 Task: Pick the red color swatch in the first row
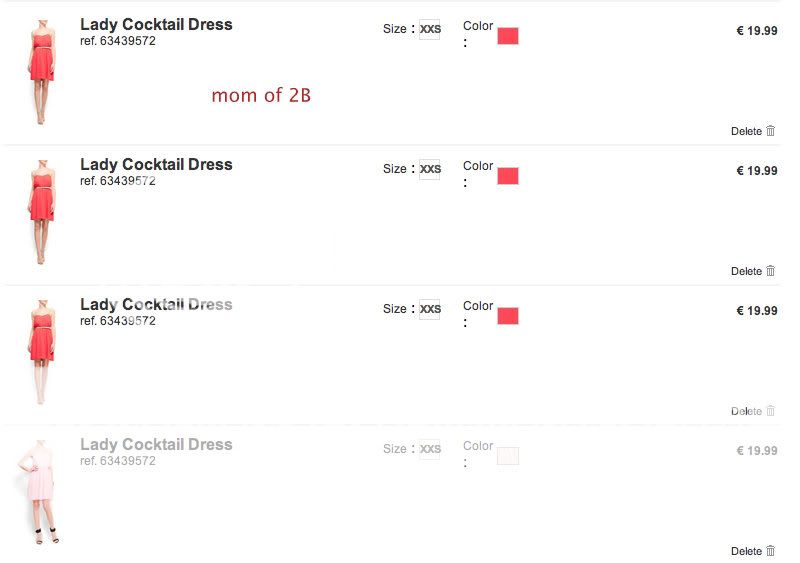click(508, 36)
